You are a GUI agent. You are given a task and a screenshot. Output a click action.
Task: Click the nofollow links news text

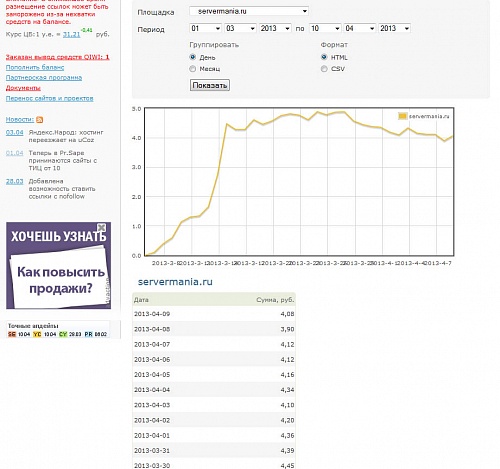[62, 189]
